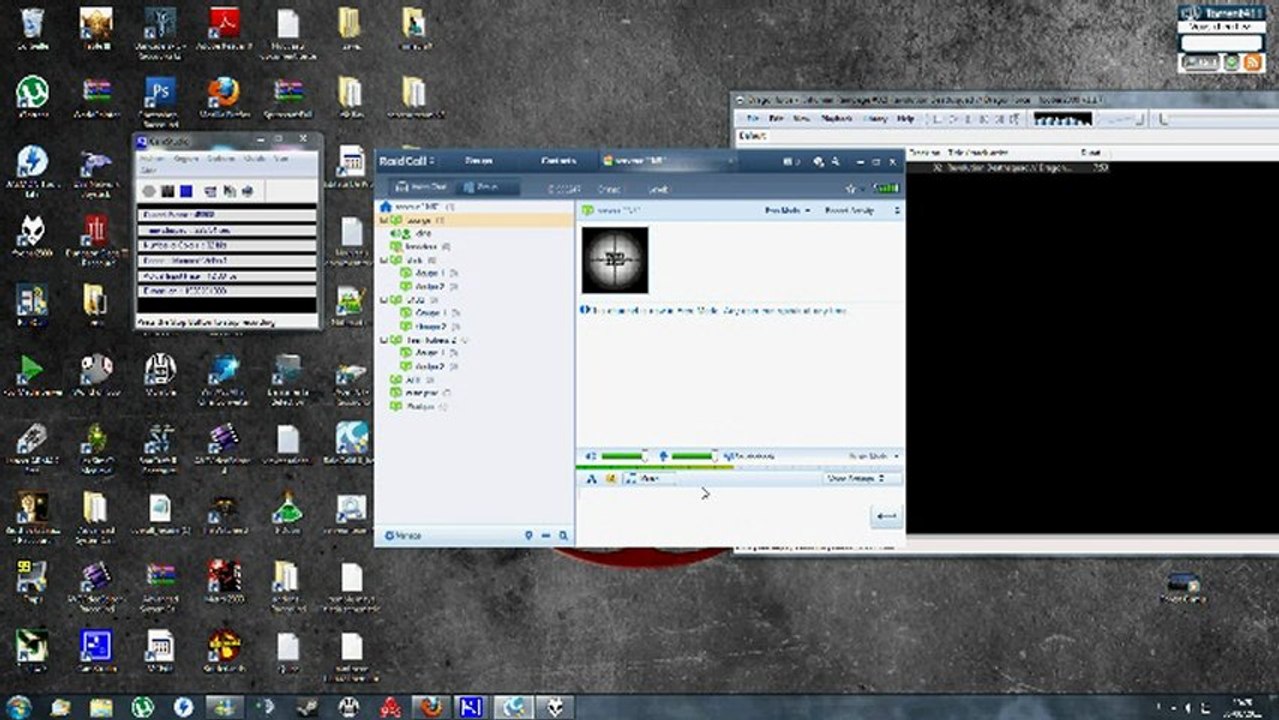Click the blue stop square in the recorder
Viewport: 1279px width, 720px height.
(x=186, y=191)
